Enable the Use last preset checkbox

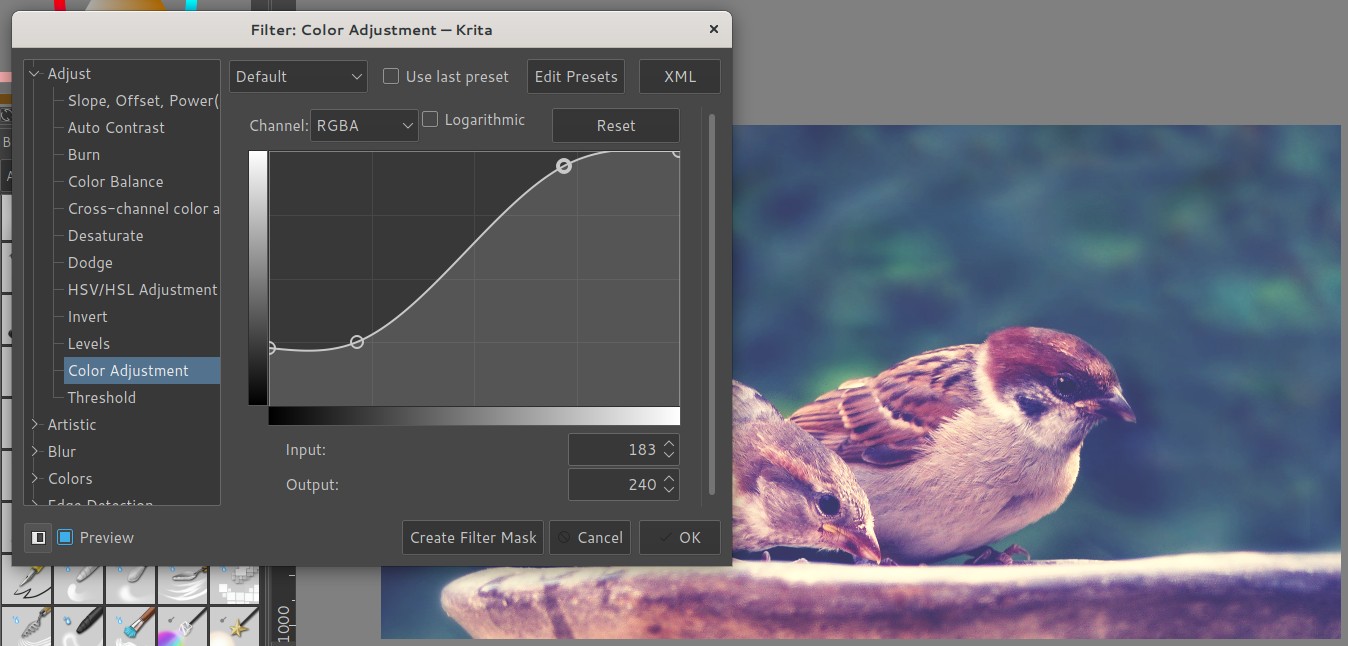(x=390, y=76)
